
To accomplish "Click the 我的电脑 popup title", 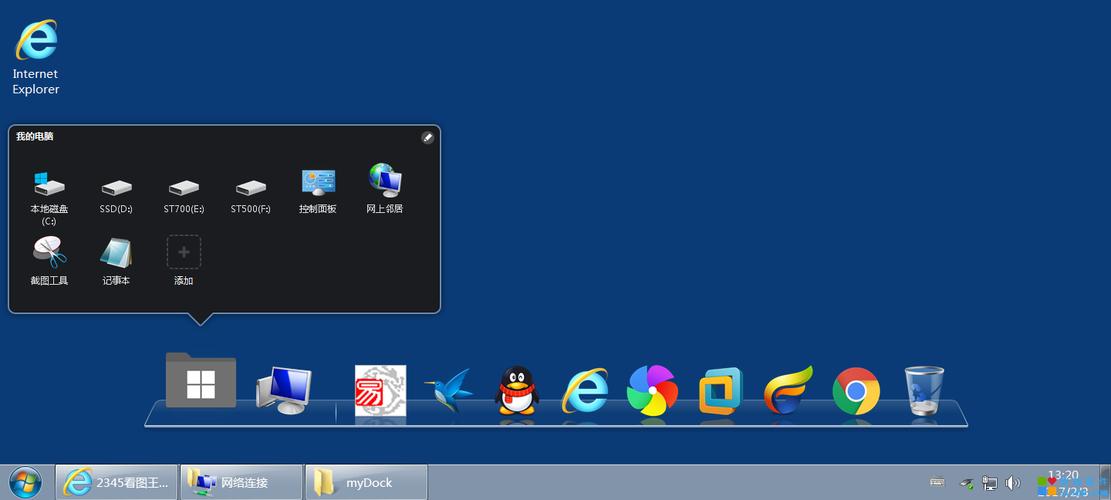I will tap(35, 137).
